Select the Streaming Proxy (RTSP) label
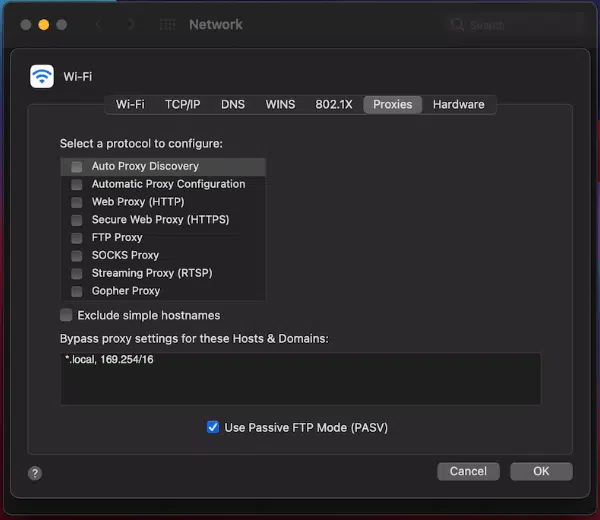The image size is (600, 520). 152,273
